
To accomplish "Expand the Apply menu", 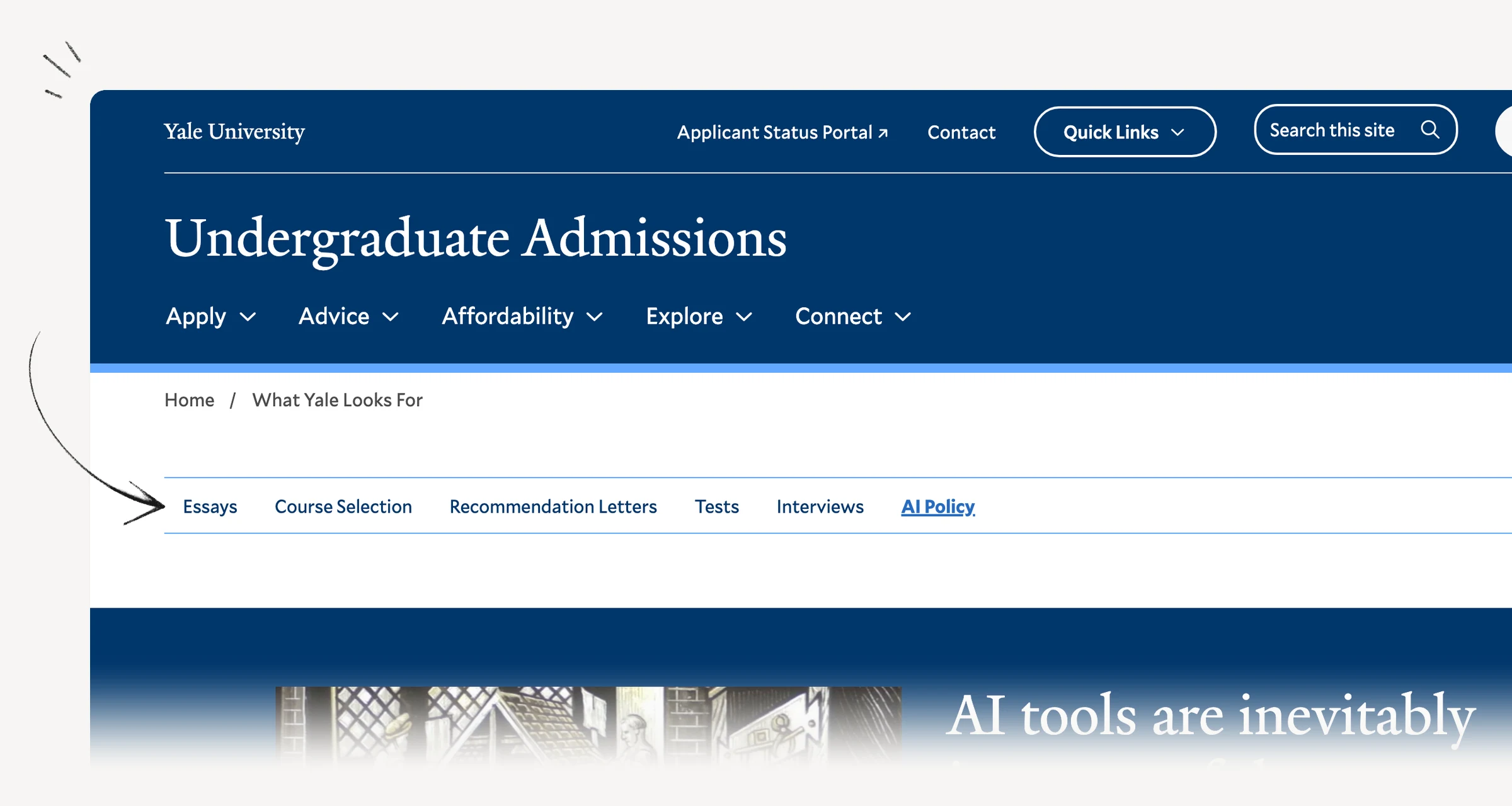I will 211,316.
